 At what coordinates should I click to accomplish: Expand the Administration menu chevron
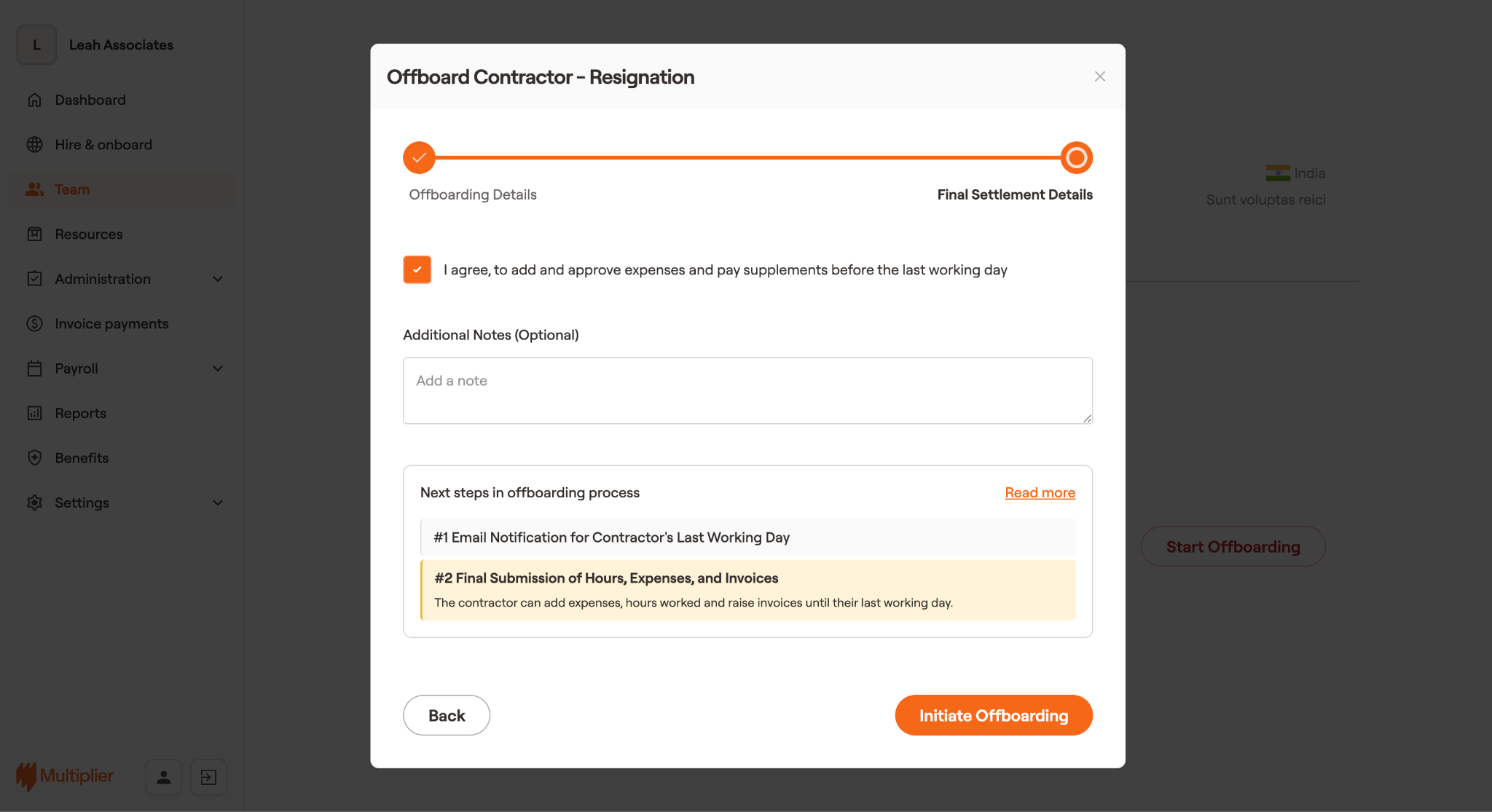[218, 279]
